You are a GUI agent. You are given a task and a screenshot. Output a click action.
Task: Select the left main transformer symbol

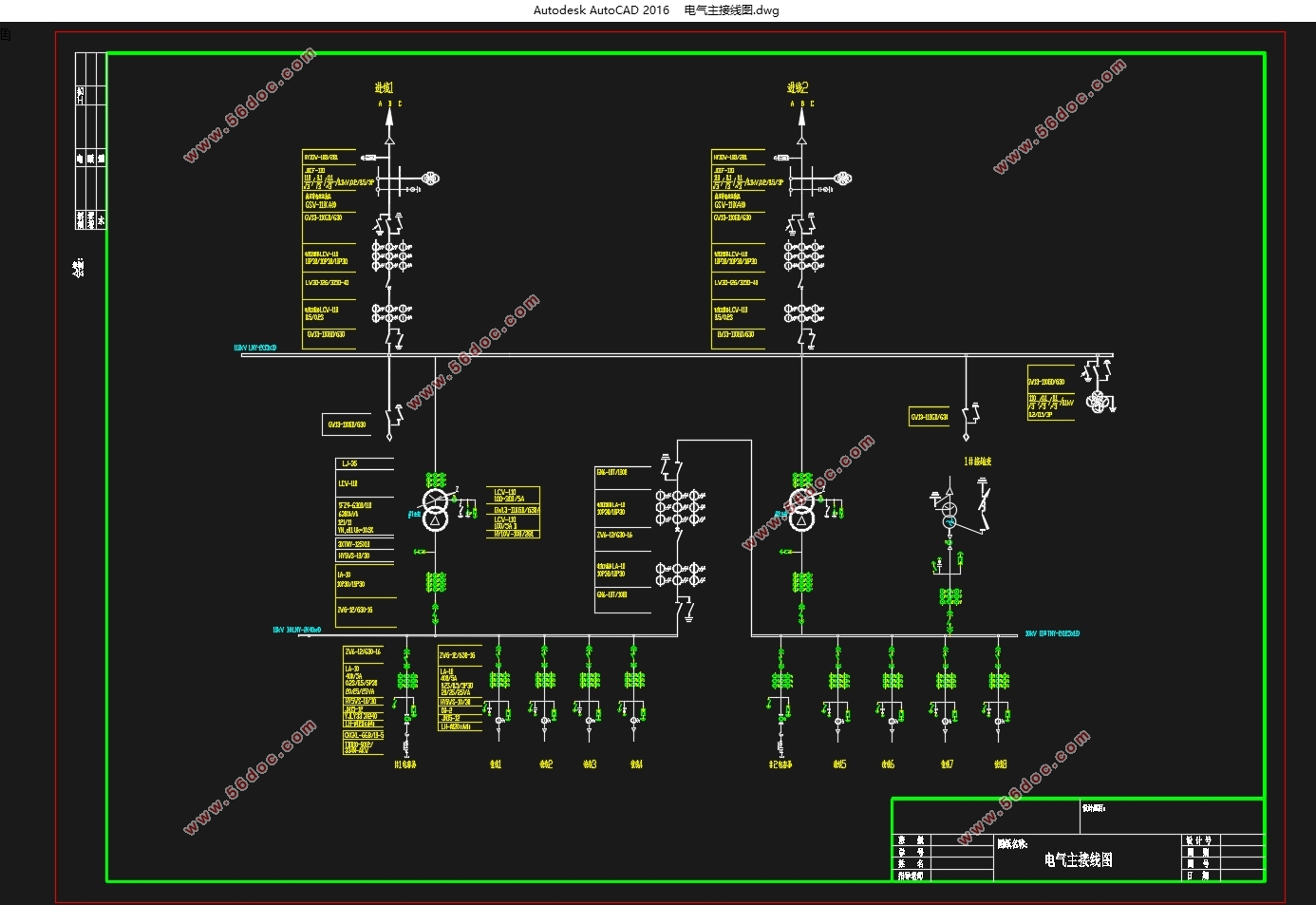click(435, 509)
